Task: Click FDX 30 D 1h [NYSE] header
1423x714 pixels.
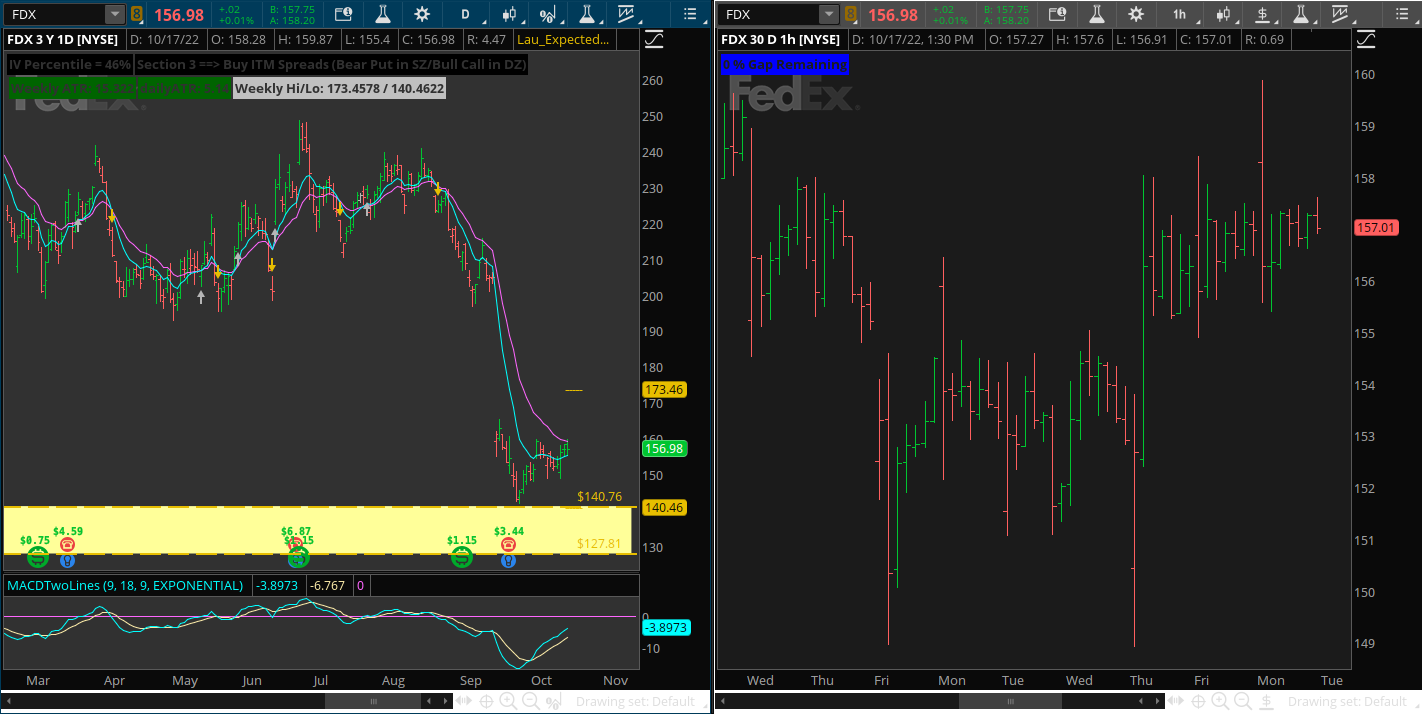Action: point(783,39)
